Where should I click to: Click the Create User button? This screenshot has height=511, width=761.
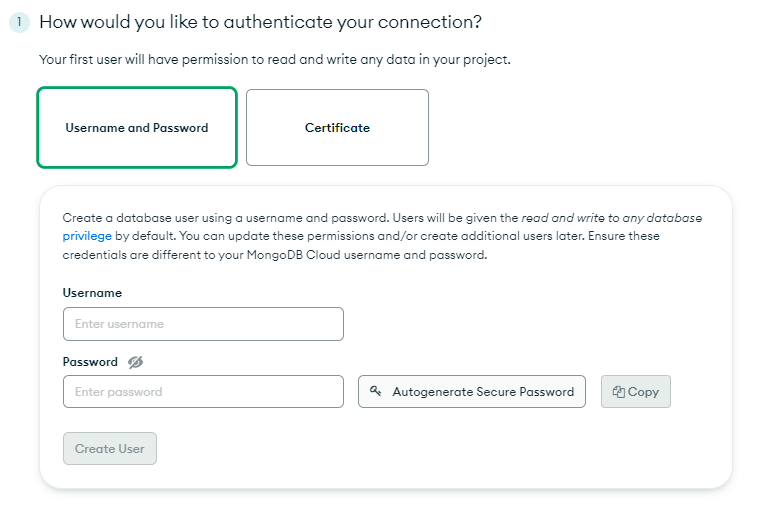click(110, 448)
